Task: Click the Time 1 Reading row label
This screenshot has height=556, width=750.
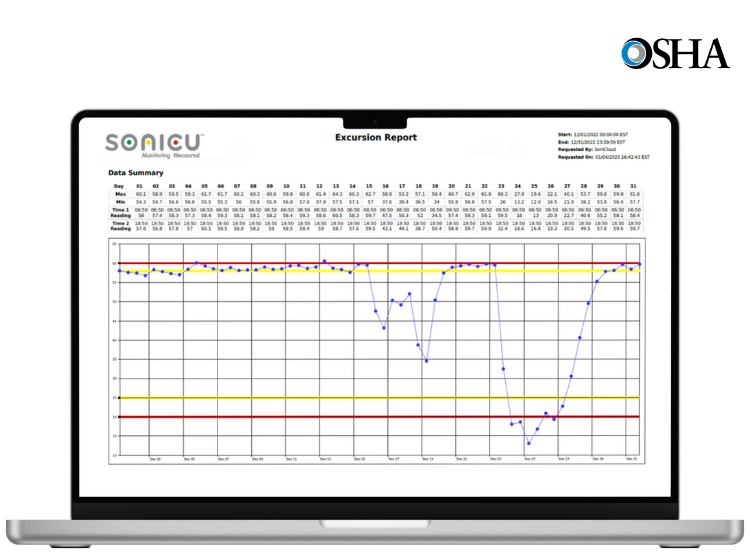Action: (120, 212)
